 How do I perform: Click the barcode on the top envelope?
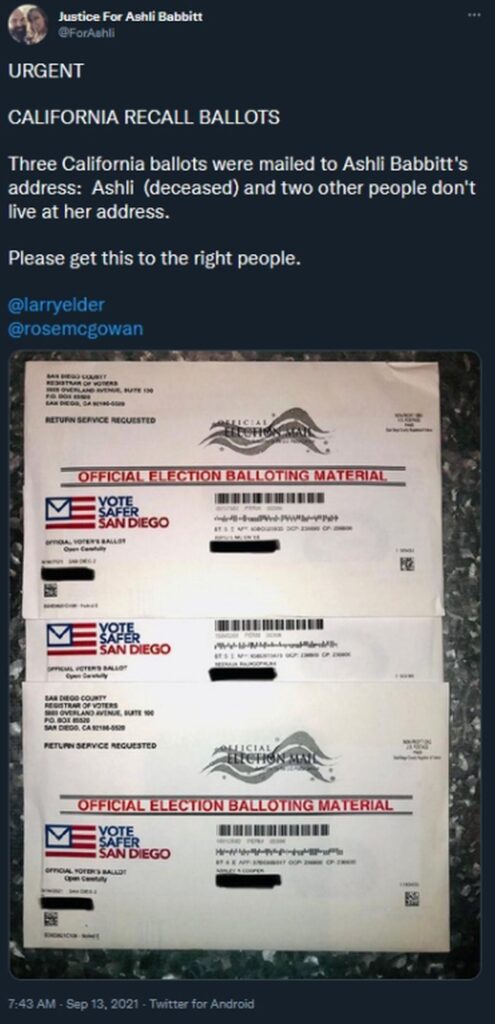[x=268, y=498]
